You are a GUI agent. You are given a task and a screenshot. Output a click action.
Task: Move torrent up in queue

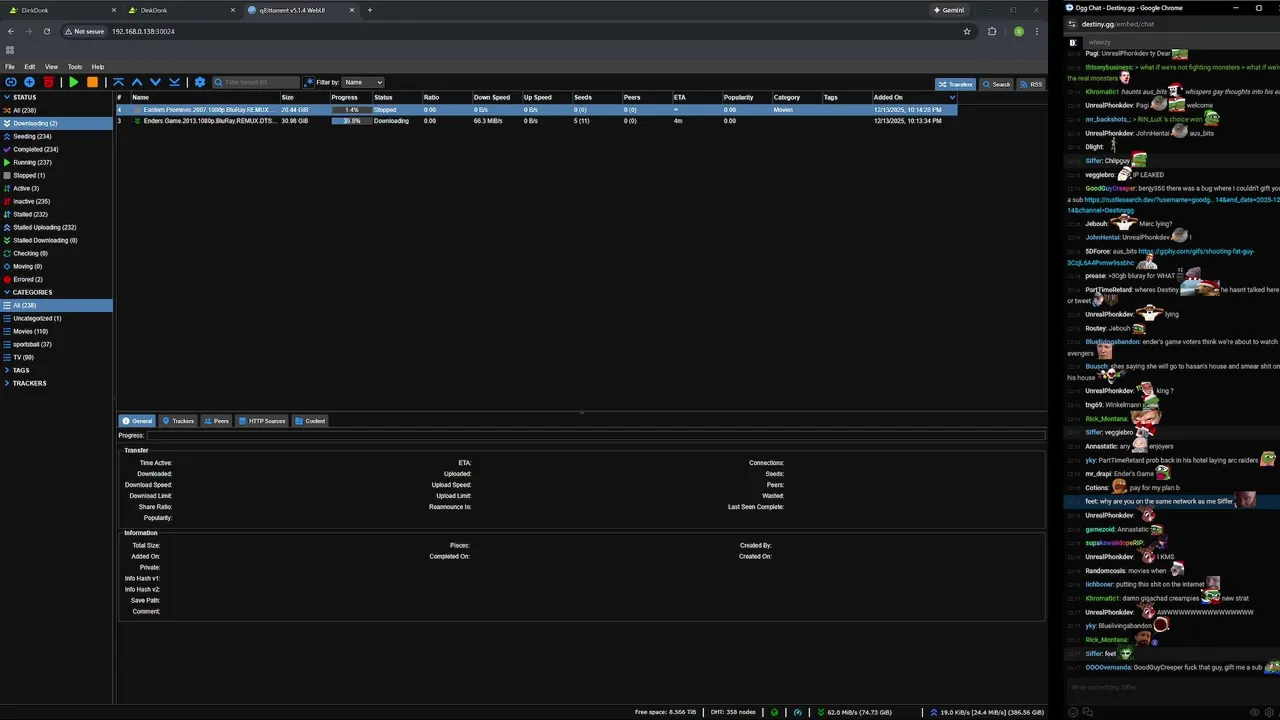(x=137, y=82)
